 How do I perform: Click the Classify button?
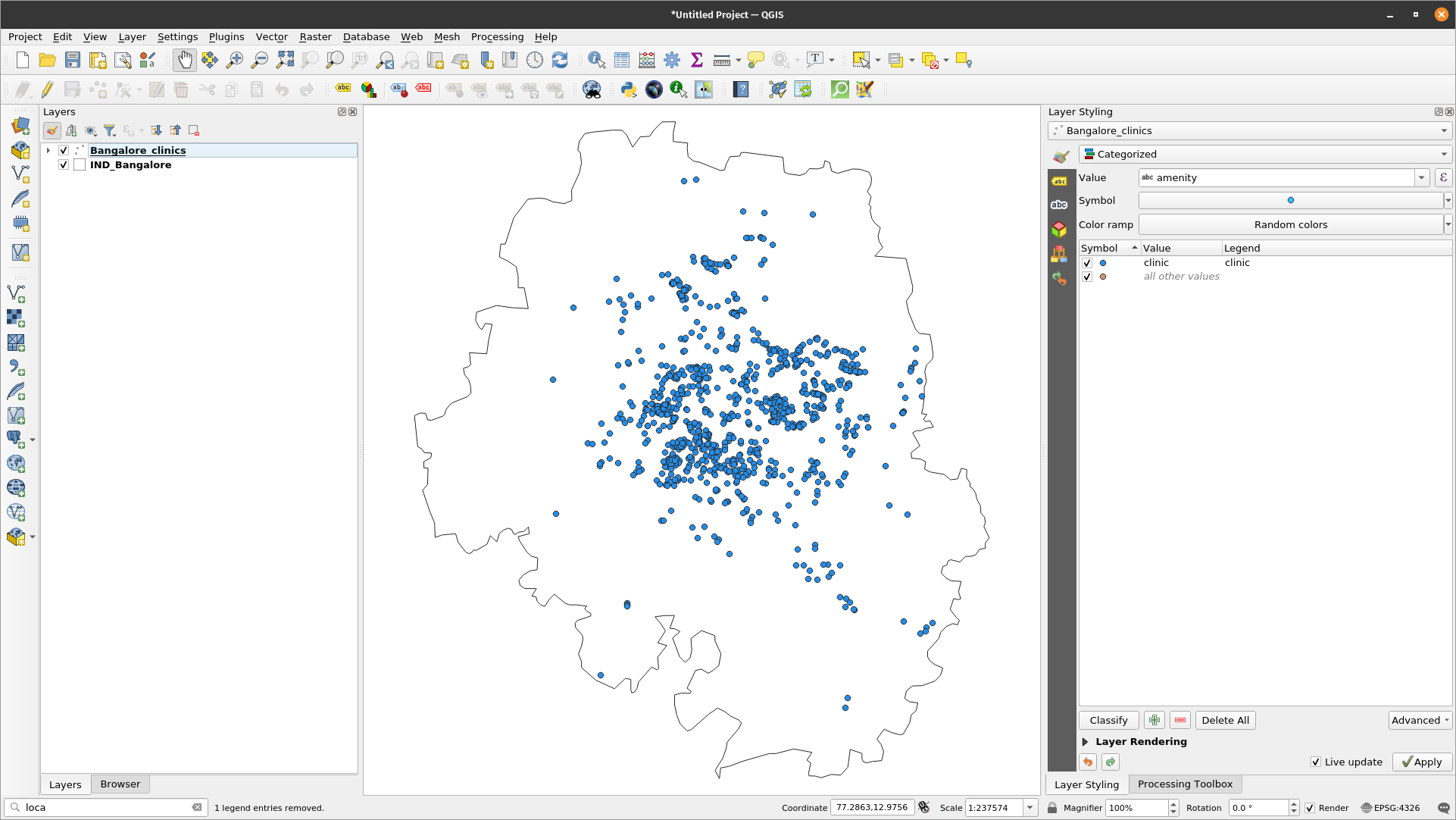[1109, 720]
